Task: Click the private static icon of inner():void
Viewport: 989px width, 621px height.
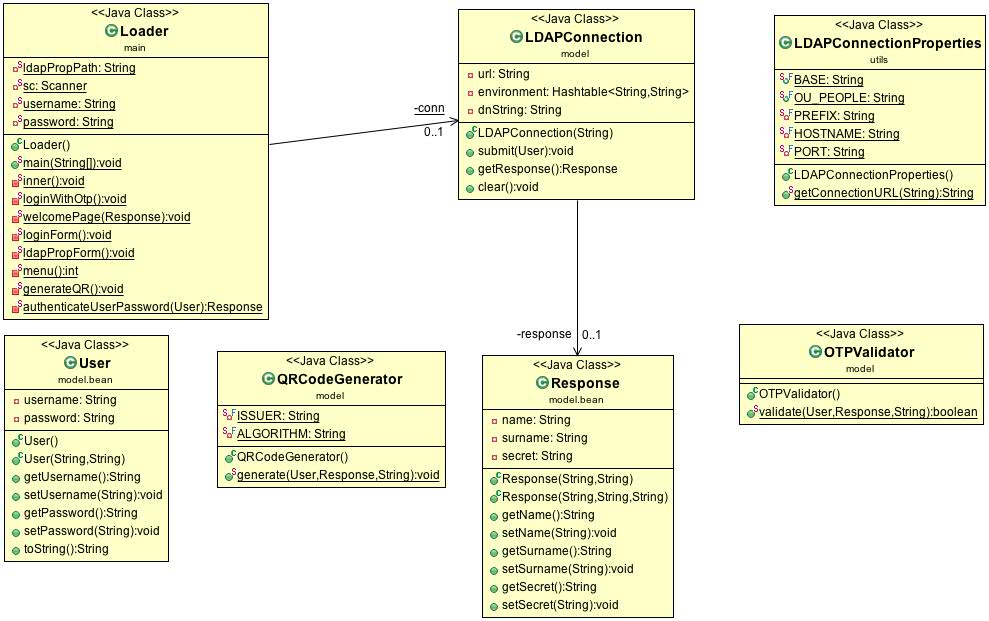Action: click(16, 182)
